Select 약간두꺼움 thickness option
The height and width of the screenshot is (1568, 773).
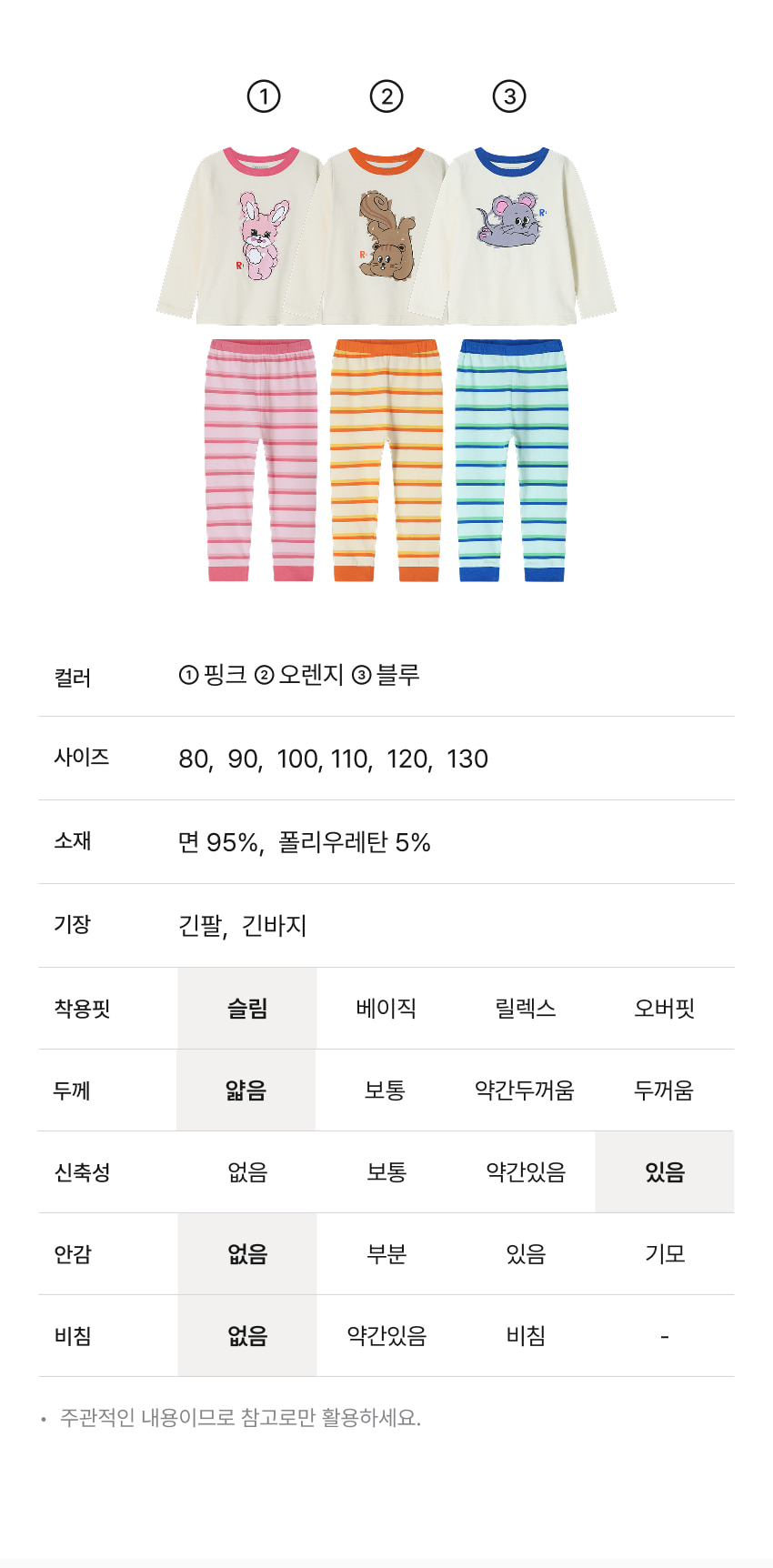(x=525, y=1091)
